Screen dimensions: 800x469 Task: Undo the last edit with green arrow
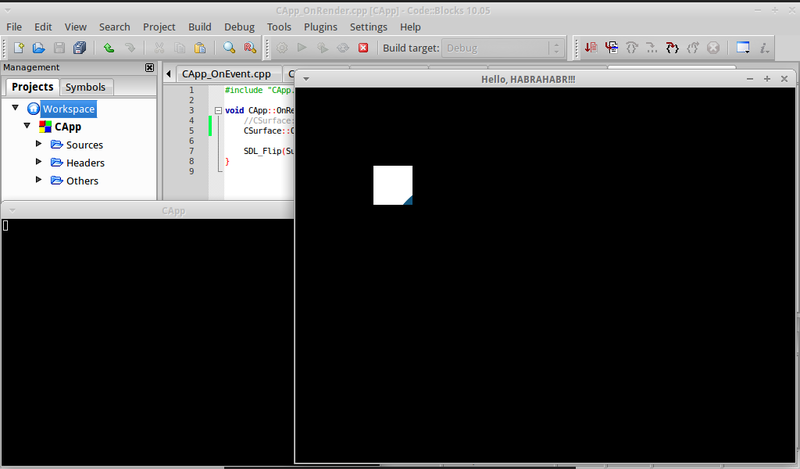[109, 48]
